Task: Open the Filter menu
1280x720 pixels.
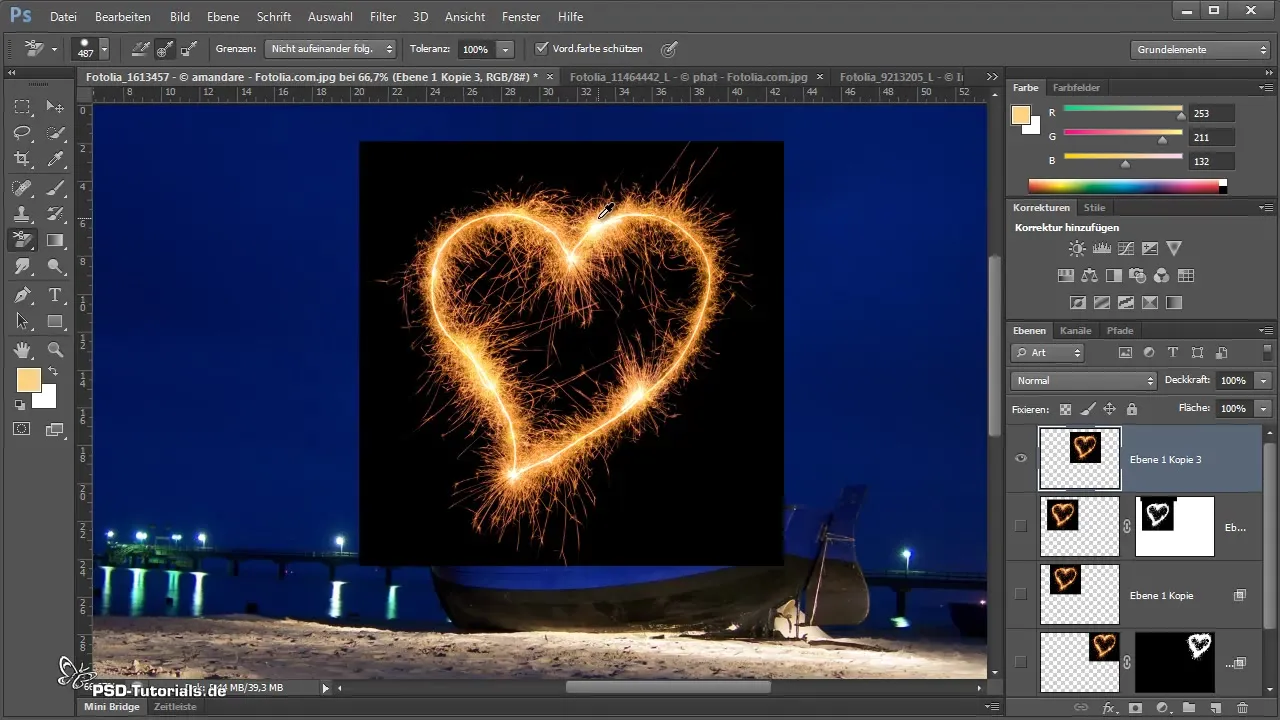Action: click(x=383, y=17)
